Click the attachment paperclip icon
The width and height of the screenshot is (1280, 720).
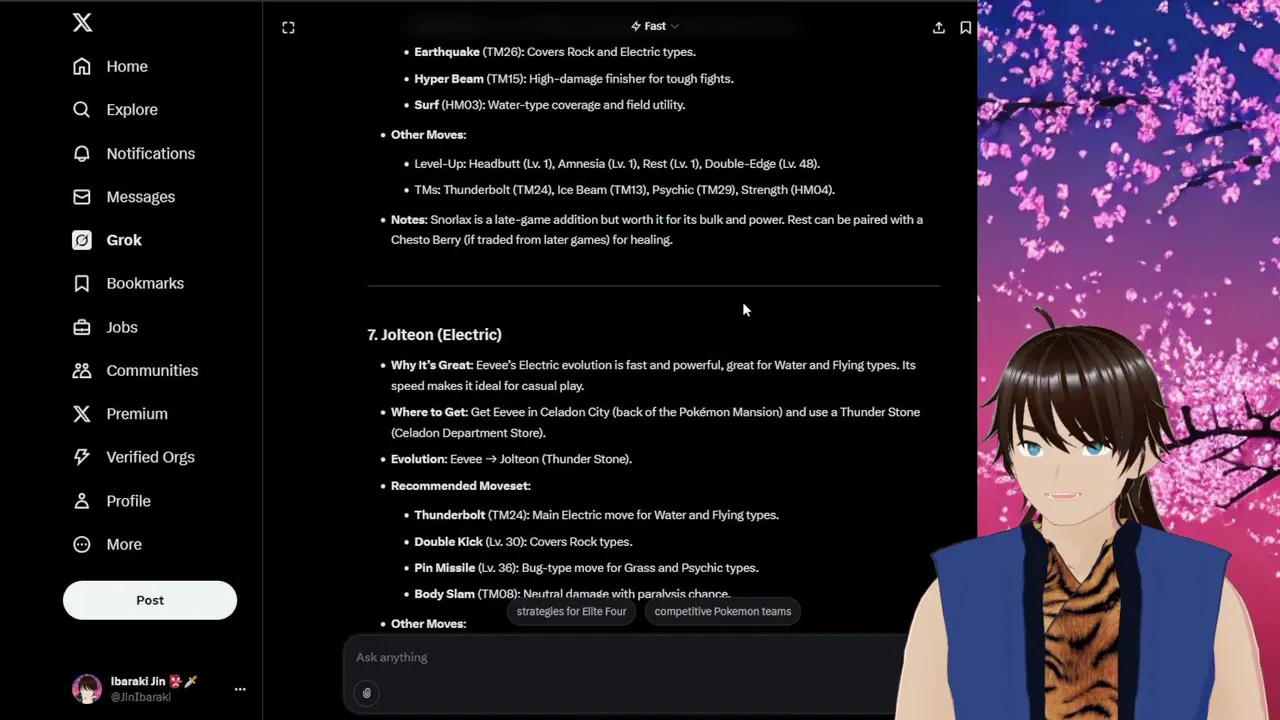coord(366,693)
